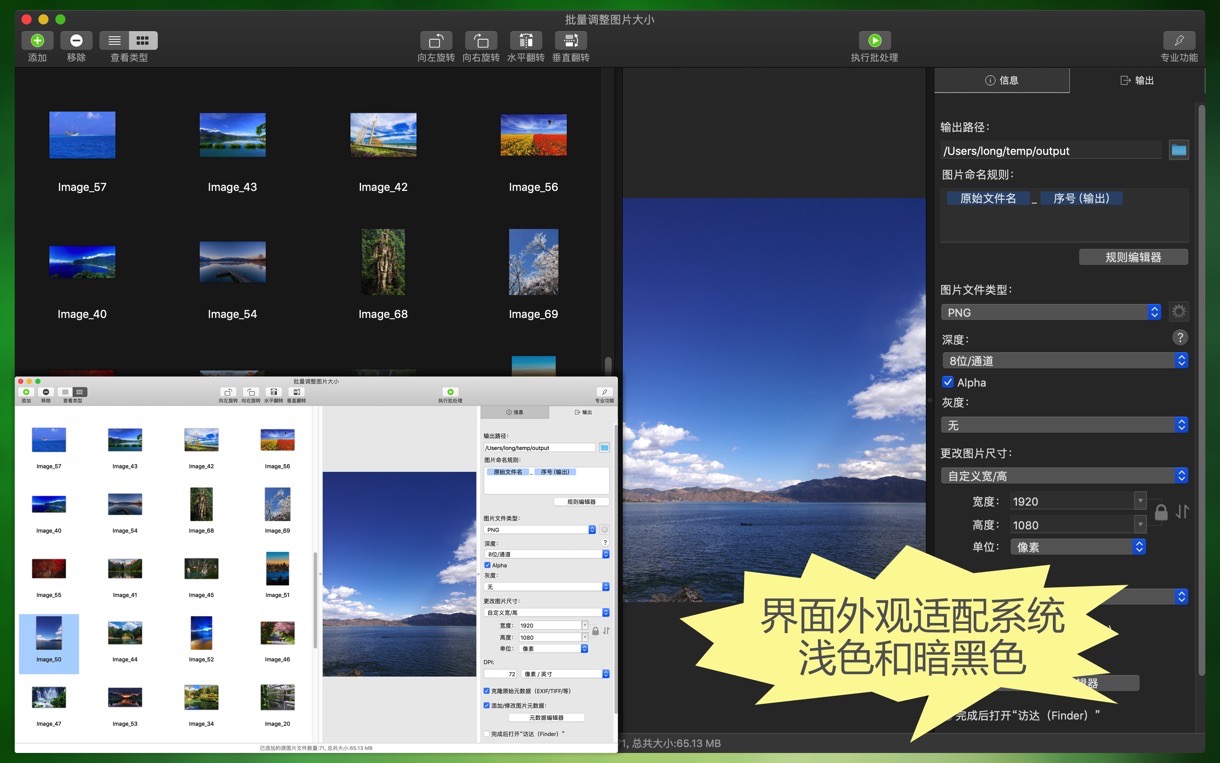Toggle 克隆原始元数据 checkbox in the light window
This screenshot has width=1220, height=763.
(487, 690)
